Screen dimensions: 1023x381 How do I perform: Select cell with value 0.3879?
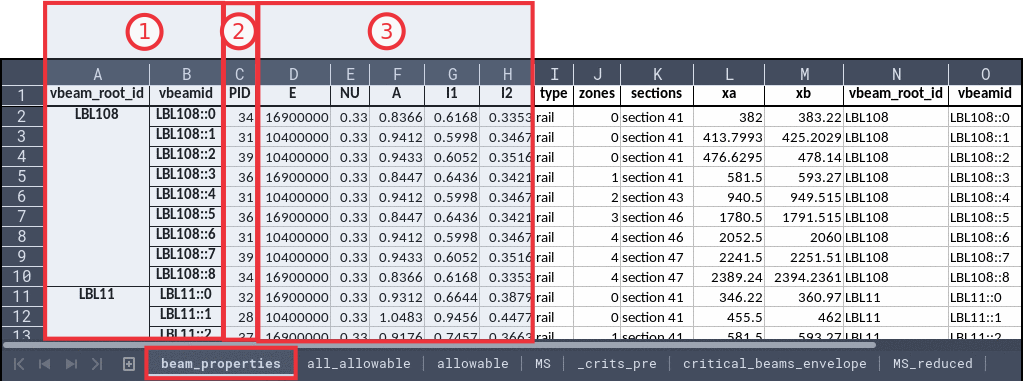point(507,297)
